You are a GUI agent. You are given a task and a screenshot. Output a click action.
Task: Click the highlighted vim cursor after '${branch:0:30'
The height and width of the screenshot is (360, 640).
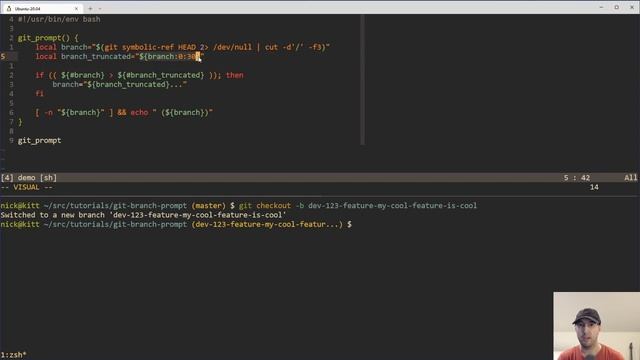198,57
